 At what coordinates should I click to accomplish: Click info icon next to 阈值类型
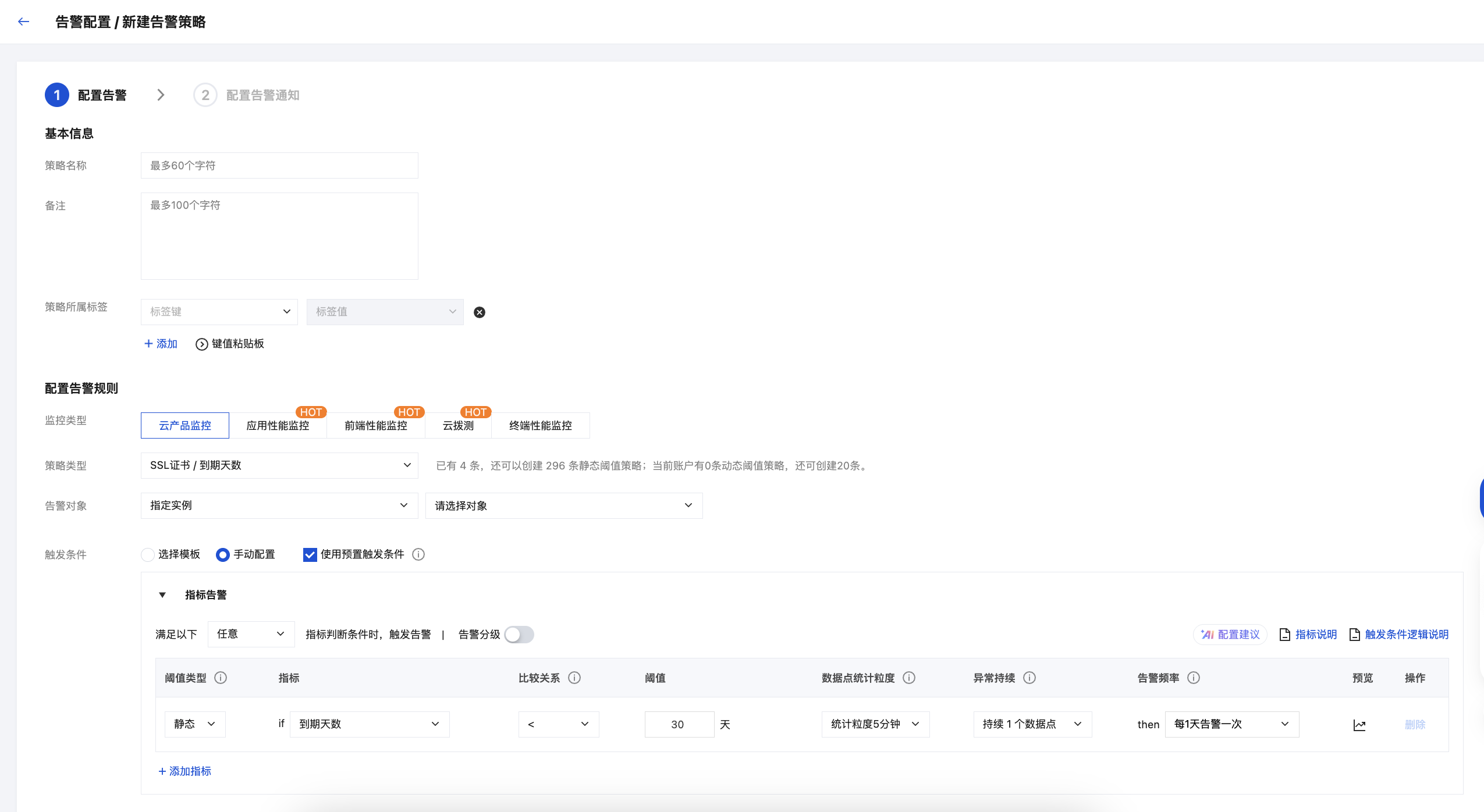[221, 678]
